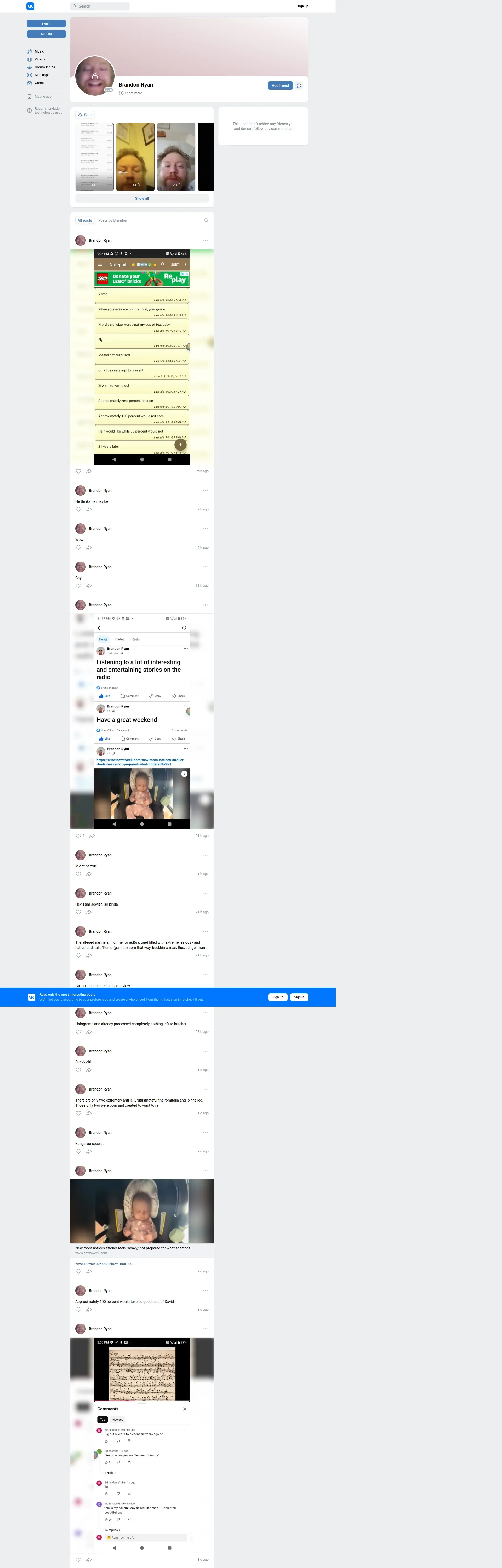Open three-dot menu on first post
502x1568 pixels.
click(205, 240)
